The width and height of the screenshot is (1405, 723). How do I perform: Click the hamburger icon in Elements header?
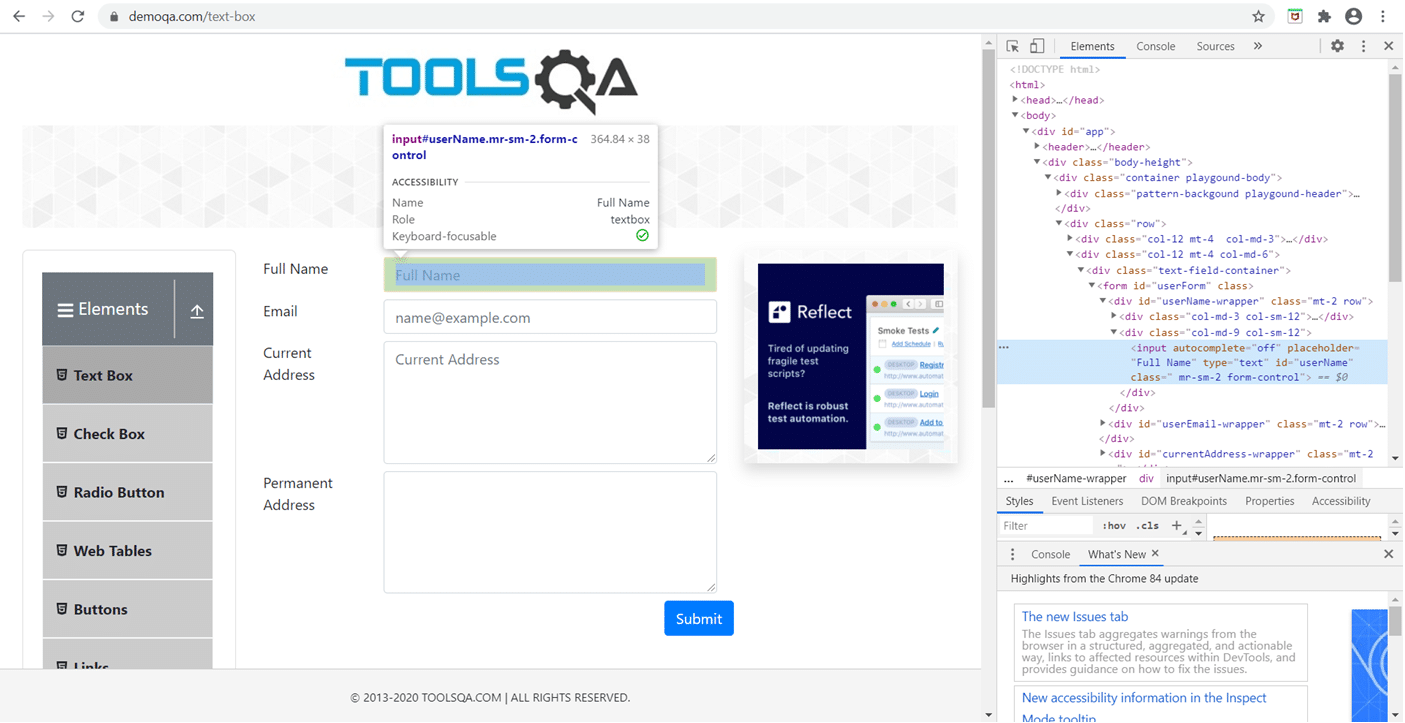65,310
